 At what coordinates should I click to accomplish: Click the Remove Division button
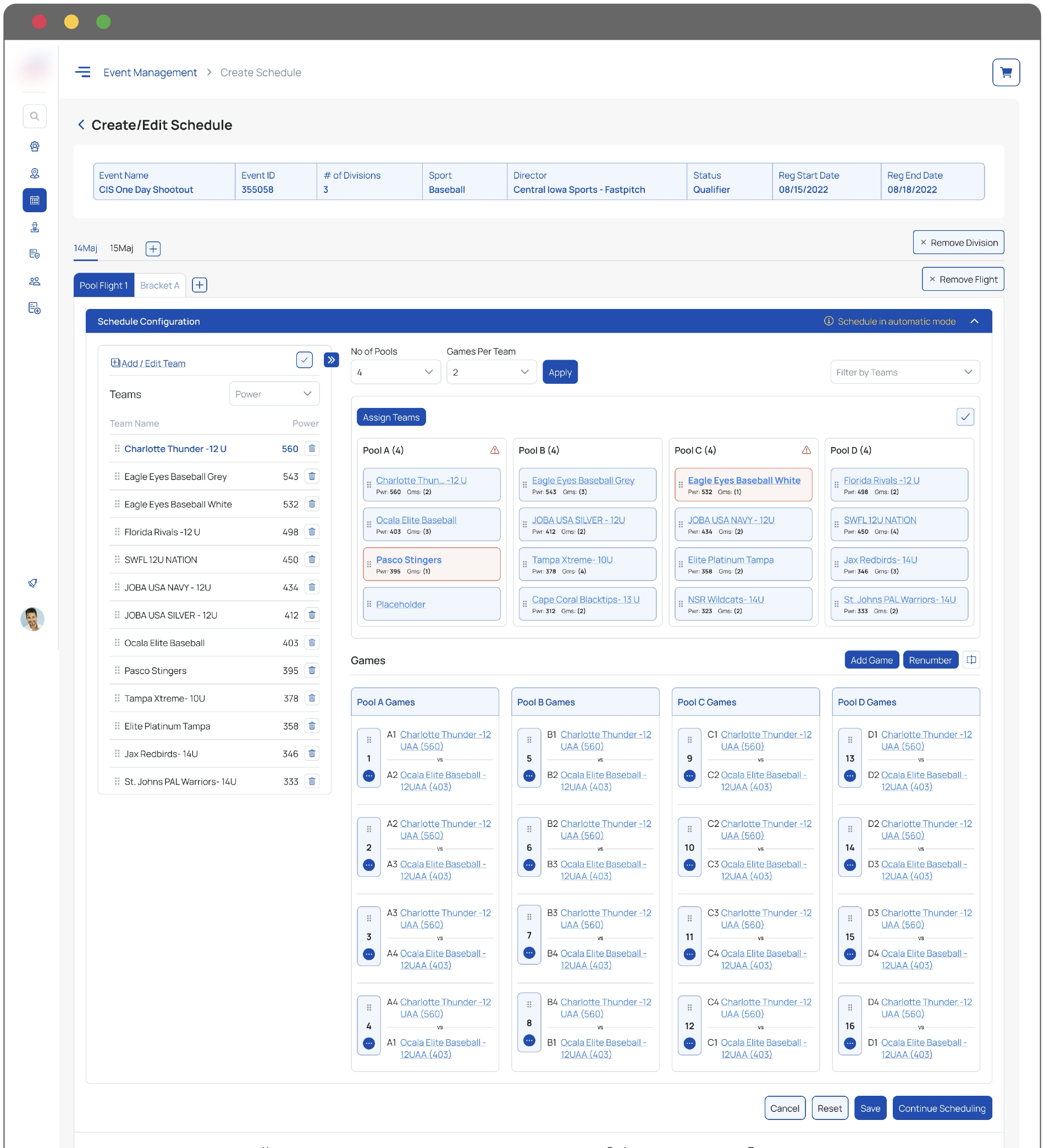pyautogui.click(x=958, y=242)
